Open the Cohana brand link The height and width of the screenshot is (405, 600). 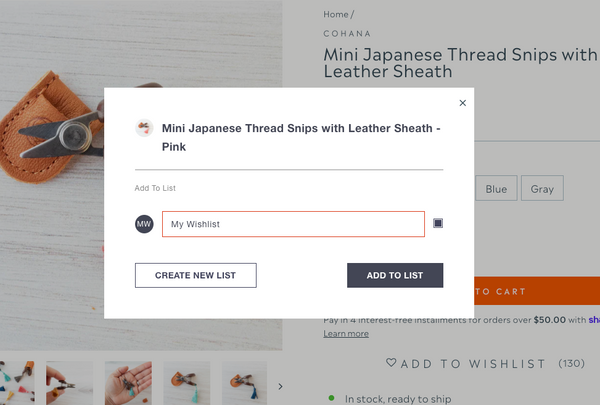point(347,34)
